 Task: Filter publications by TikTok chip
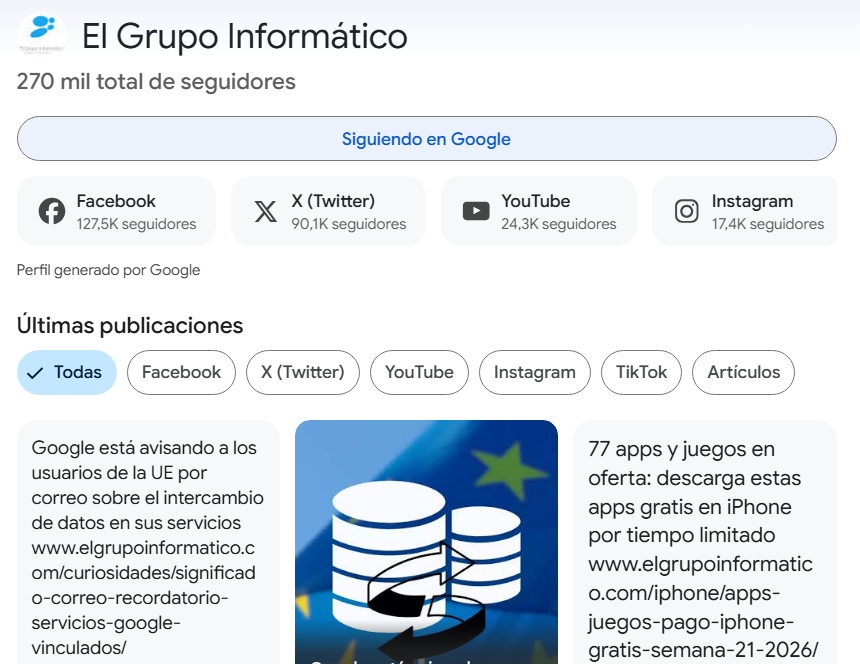click(x=641, y=372)
